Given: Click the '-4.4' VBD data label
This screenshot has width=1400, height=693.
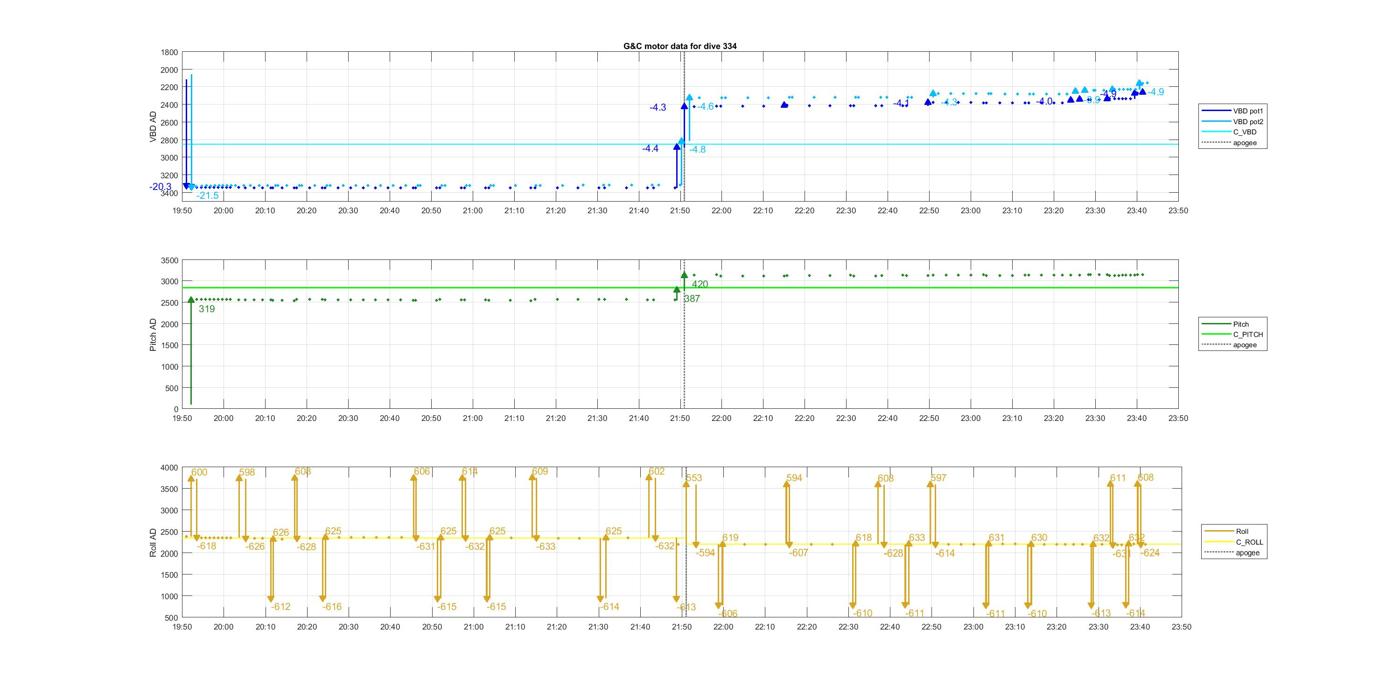Looking at the screenshot, I should 650,148.
